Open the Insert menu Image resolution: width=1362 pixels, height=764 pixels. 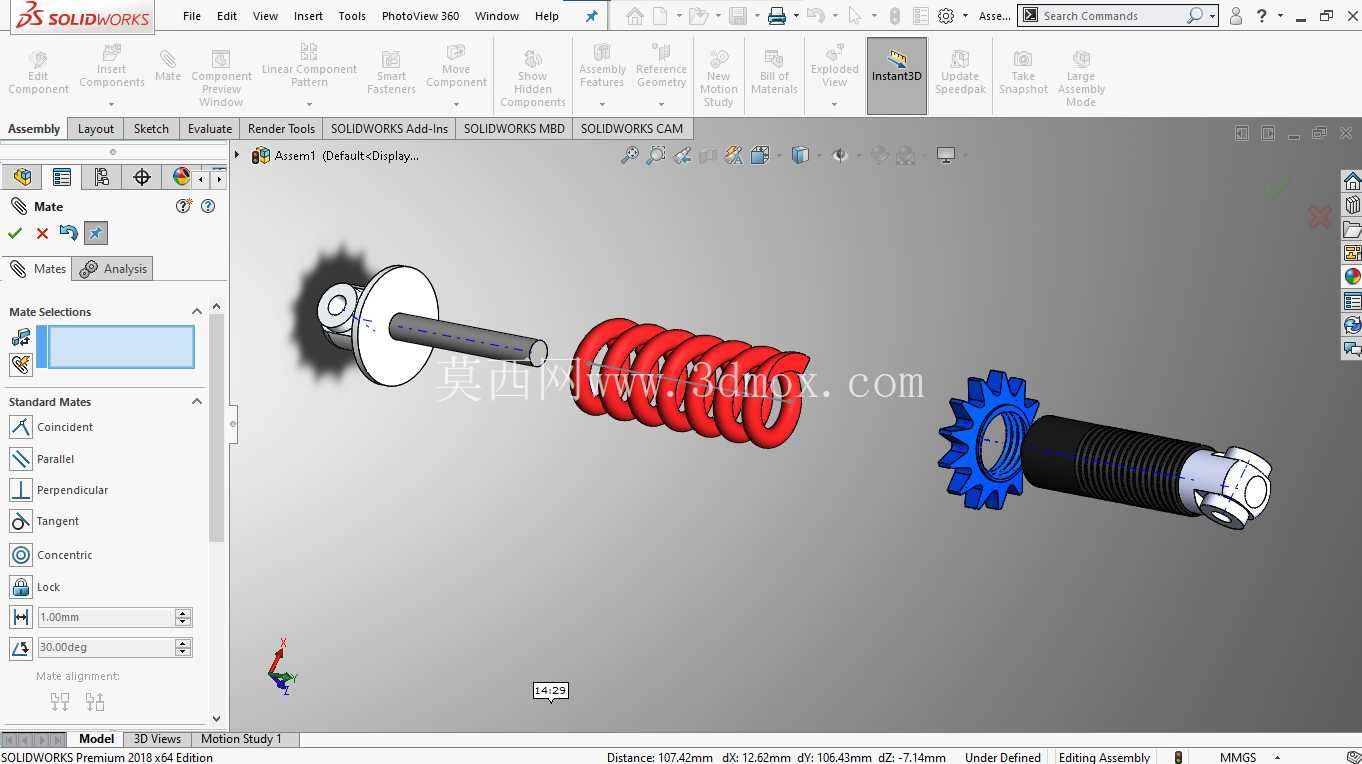pyautogui.click(x=308, y=16)
